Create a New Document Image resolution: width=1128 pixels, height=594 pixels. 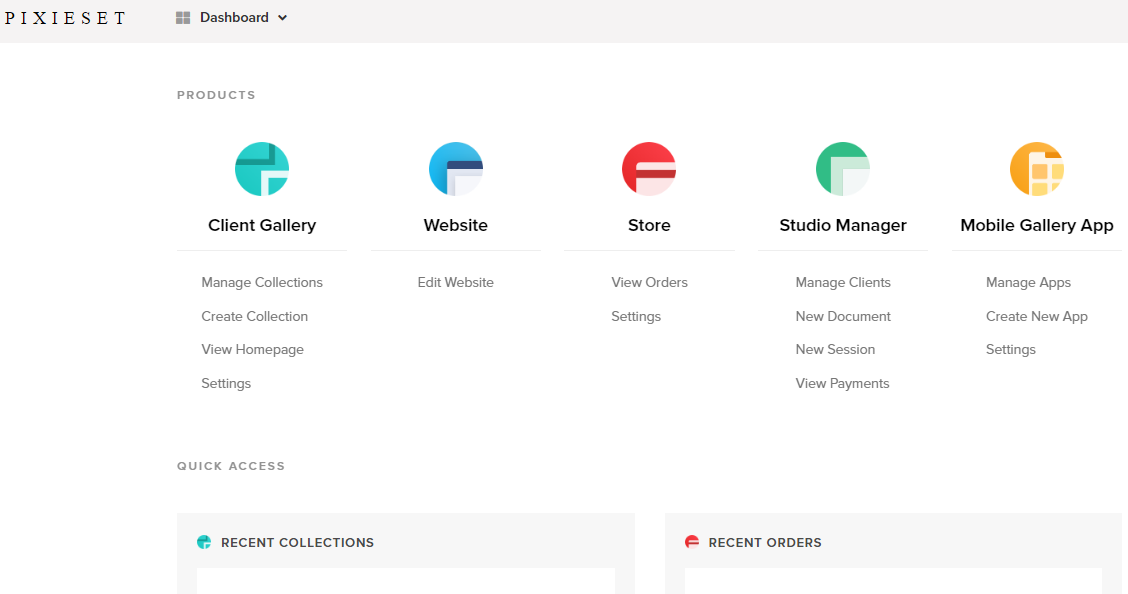tap(843, 316)
